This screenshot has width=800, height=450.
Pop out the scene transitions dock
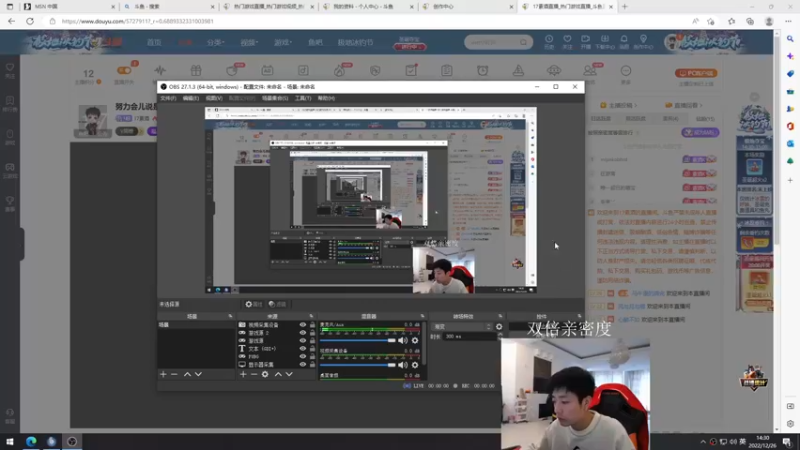(x=500, y=316)
